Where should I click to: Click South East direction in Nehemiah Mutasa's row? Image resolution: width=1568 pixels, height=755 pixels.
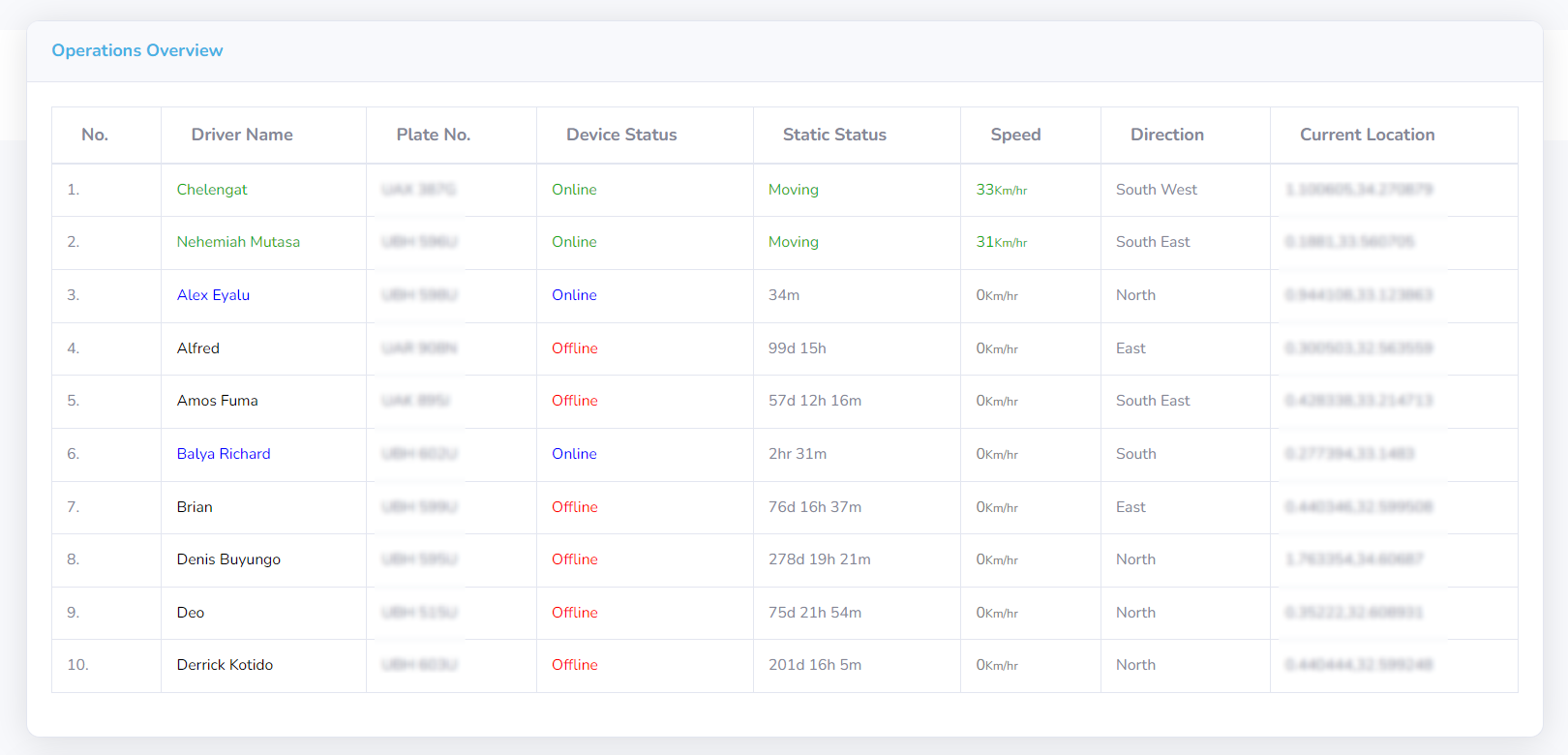(x=1153, y=242)
